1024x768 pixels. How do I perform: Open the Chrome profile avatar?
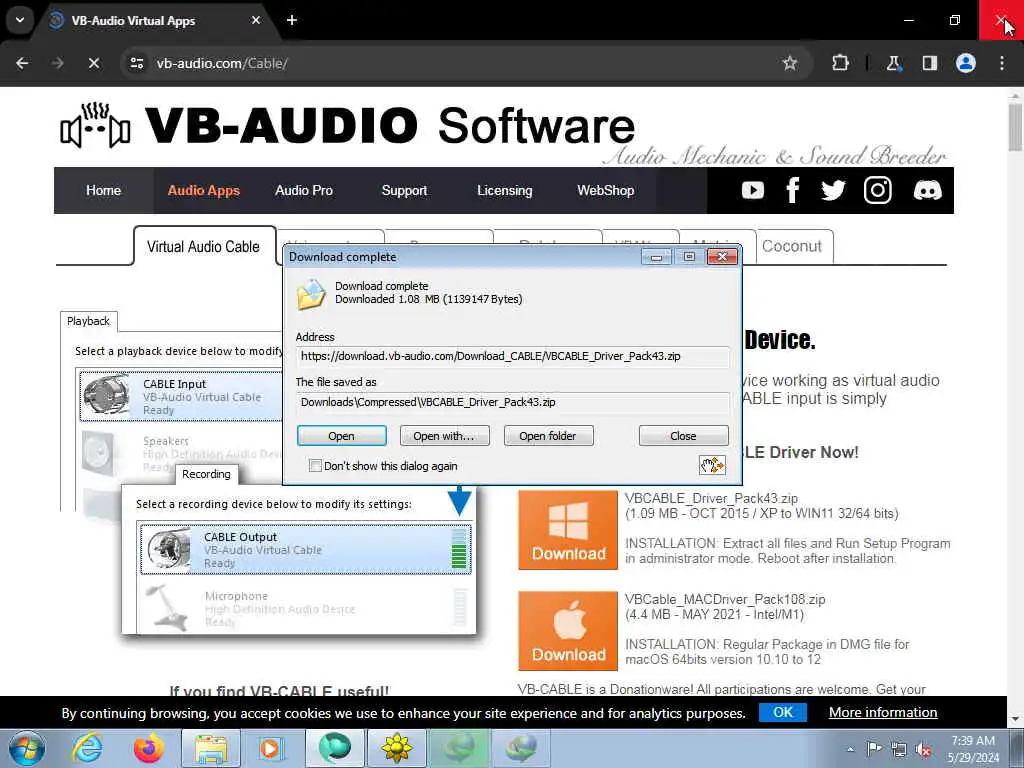coord(965,63)
